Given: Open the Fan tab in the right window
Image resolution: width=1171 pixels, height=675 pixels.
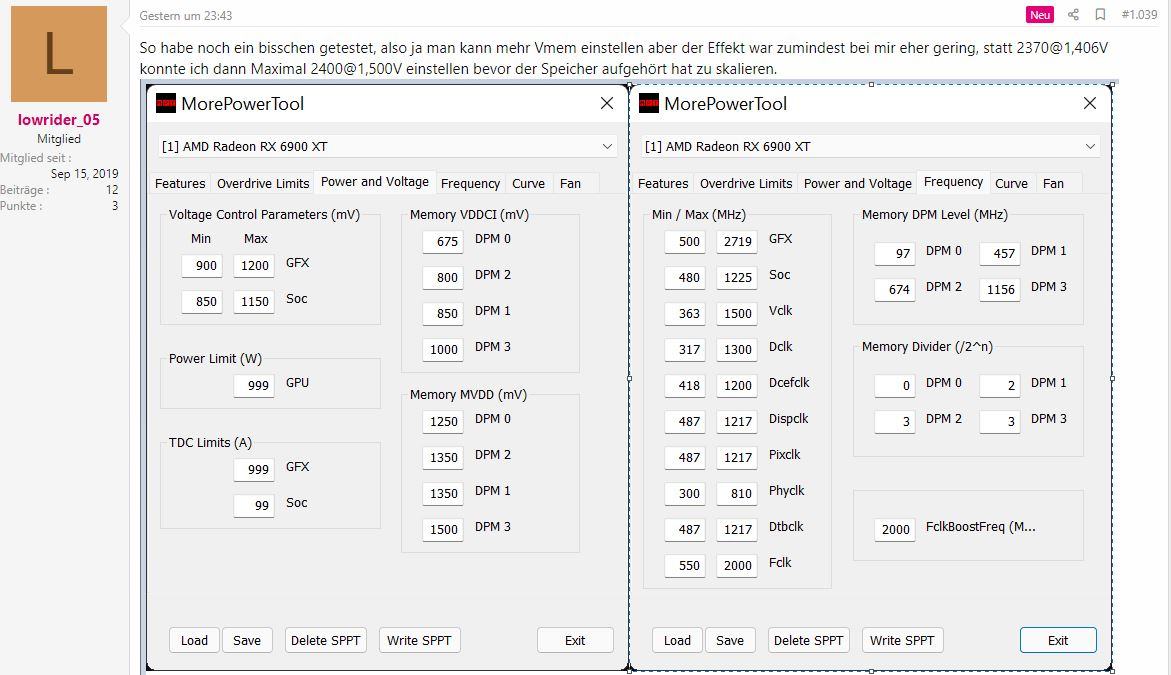Looking at the screenshot, I should click(x=1053, y=184).
